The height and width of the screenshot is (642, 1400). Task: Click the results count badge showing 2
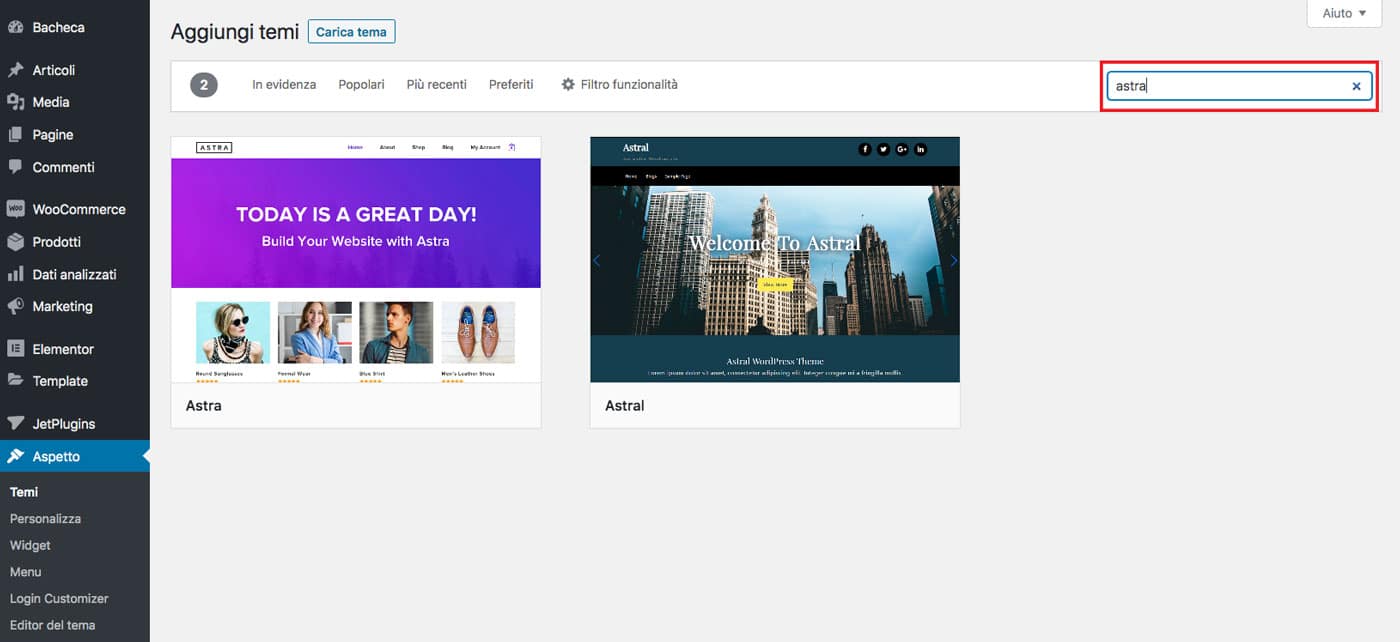pyautogui.click(x=204, y=85)
